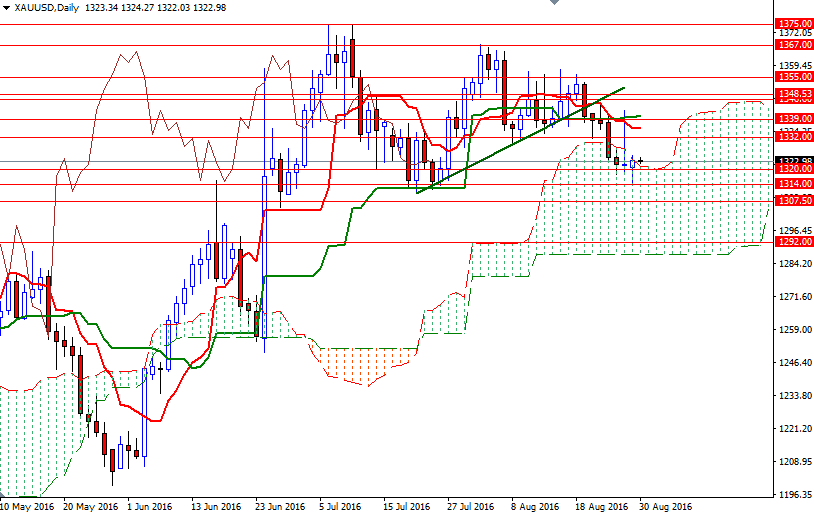Select the 1292.00 price level label
The height and width of the screenshot is (514, 814).
pyautogui.click(x=794, y=242)
